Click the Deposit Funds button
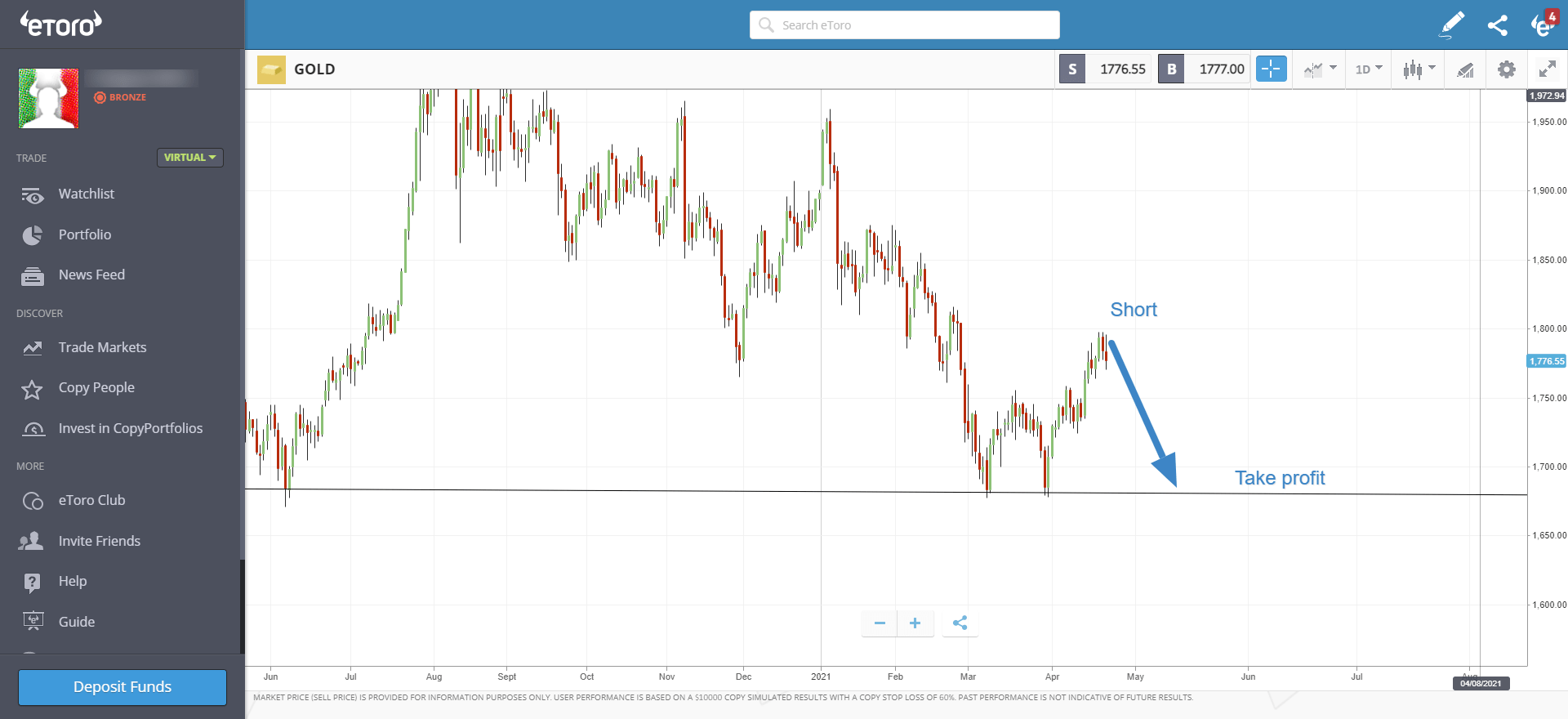Screen dimensions: 1568x719 click(122, 687)
